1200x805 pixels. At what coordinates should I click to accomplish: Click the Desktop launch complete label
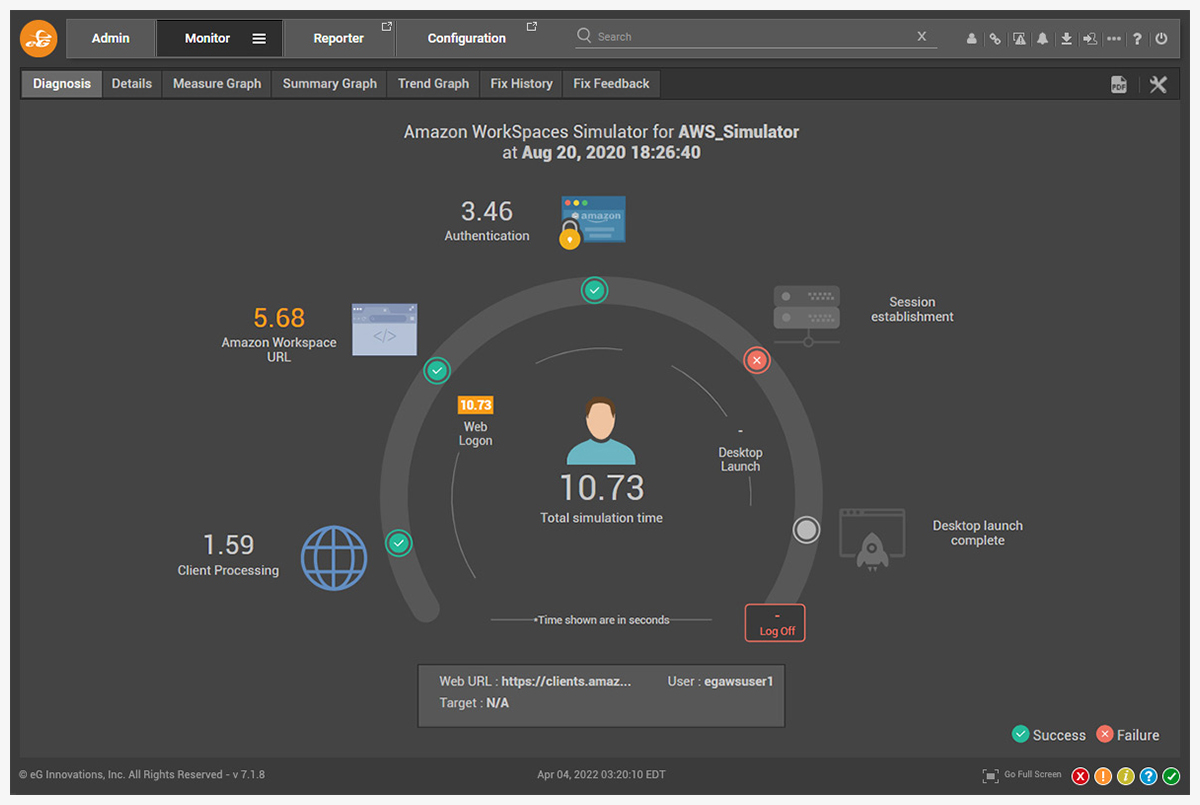point(978,533)
